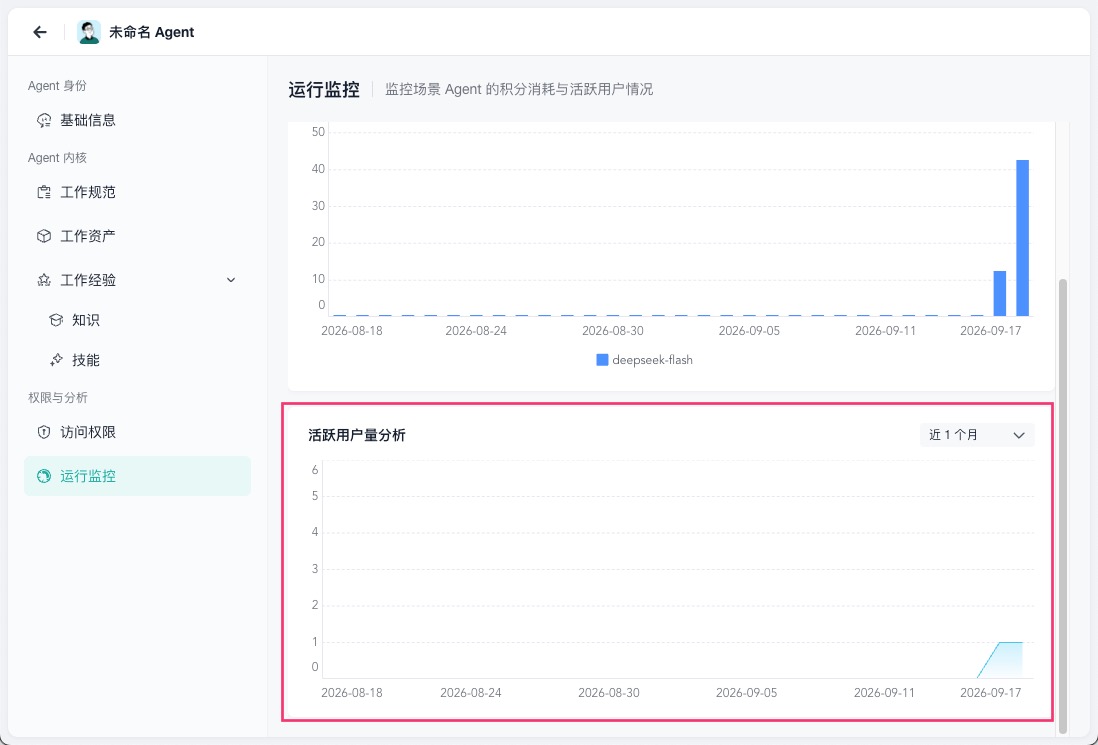1098x745 pixels.
Task: Click the 未命名 Agent title
Action: pos(152,32)
